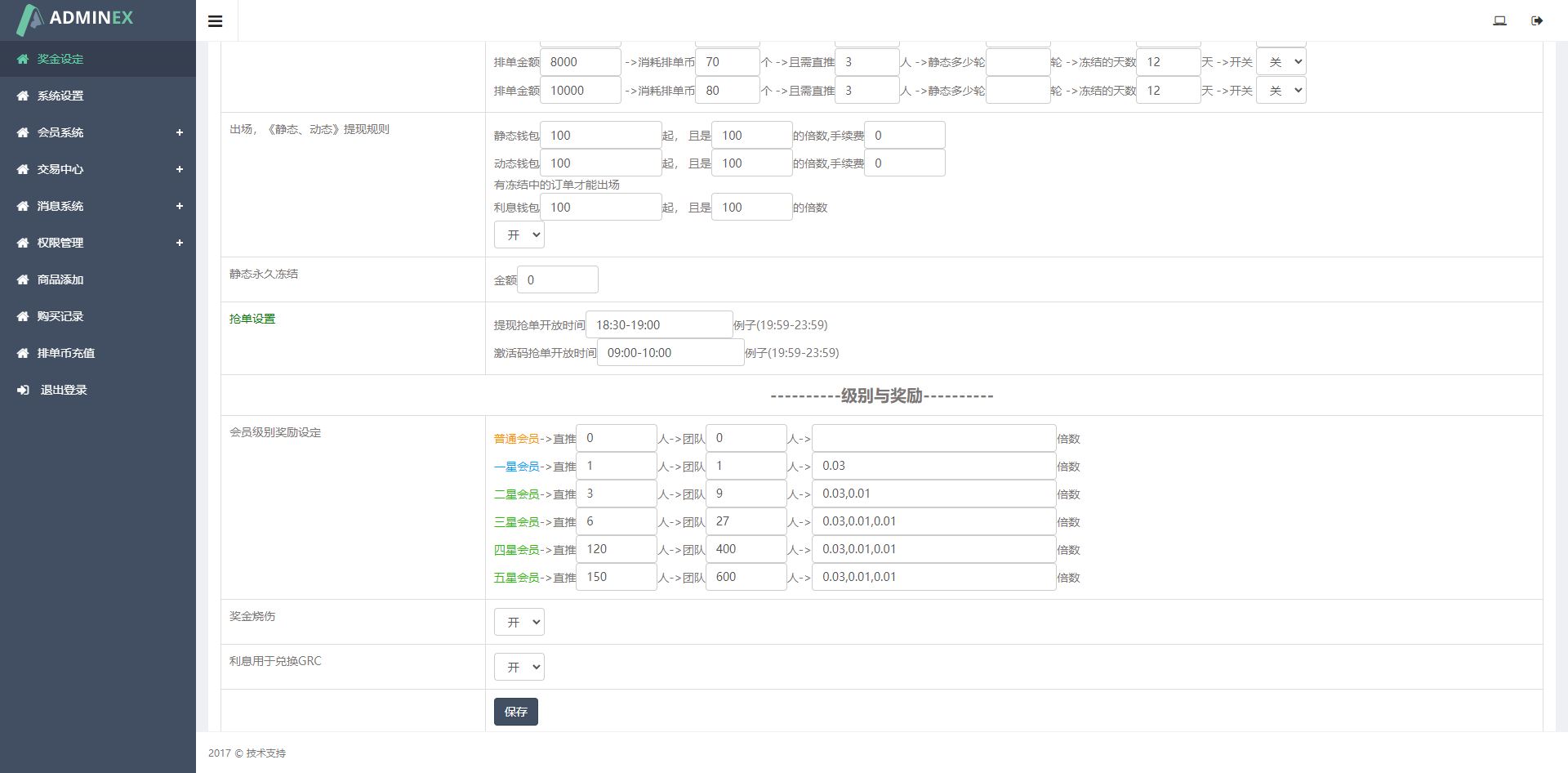The width and height of the screenshot is (1568, 773).
Task: Click 消耗排单币 field containing 80
Action: 728,91
